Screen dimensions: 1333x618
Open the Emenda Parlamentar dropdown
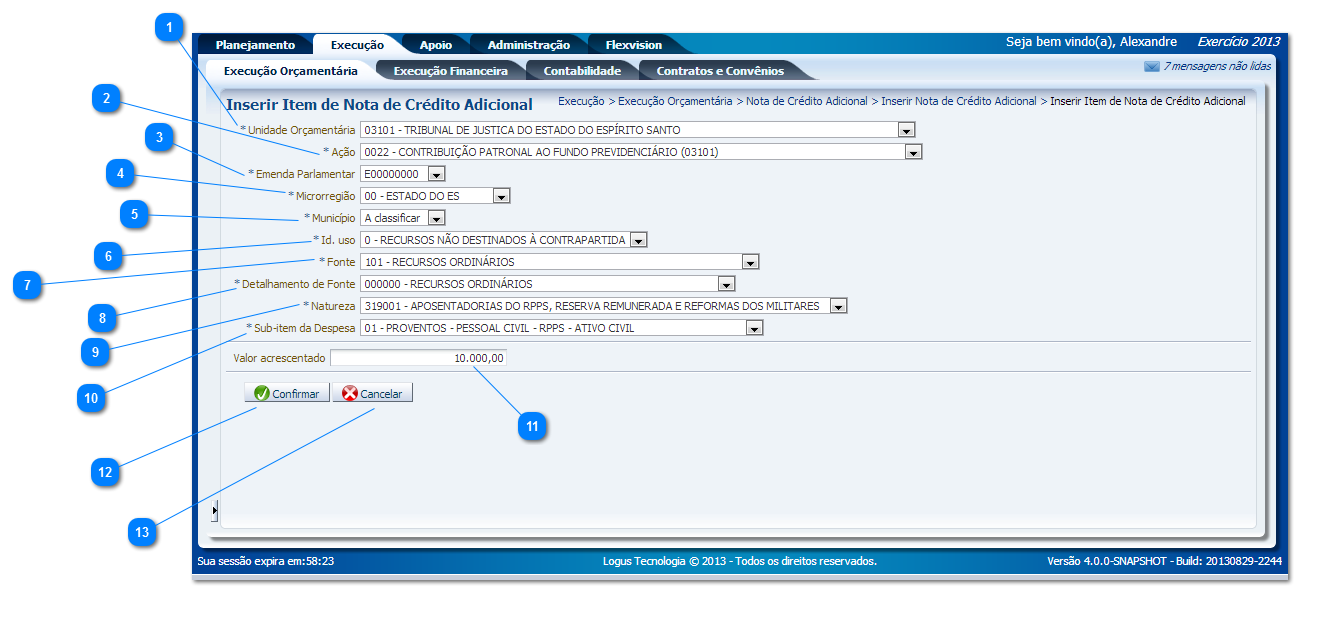click(436, 174)
